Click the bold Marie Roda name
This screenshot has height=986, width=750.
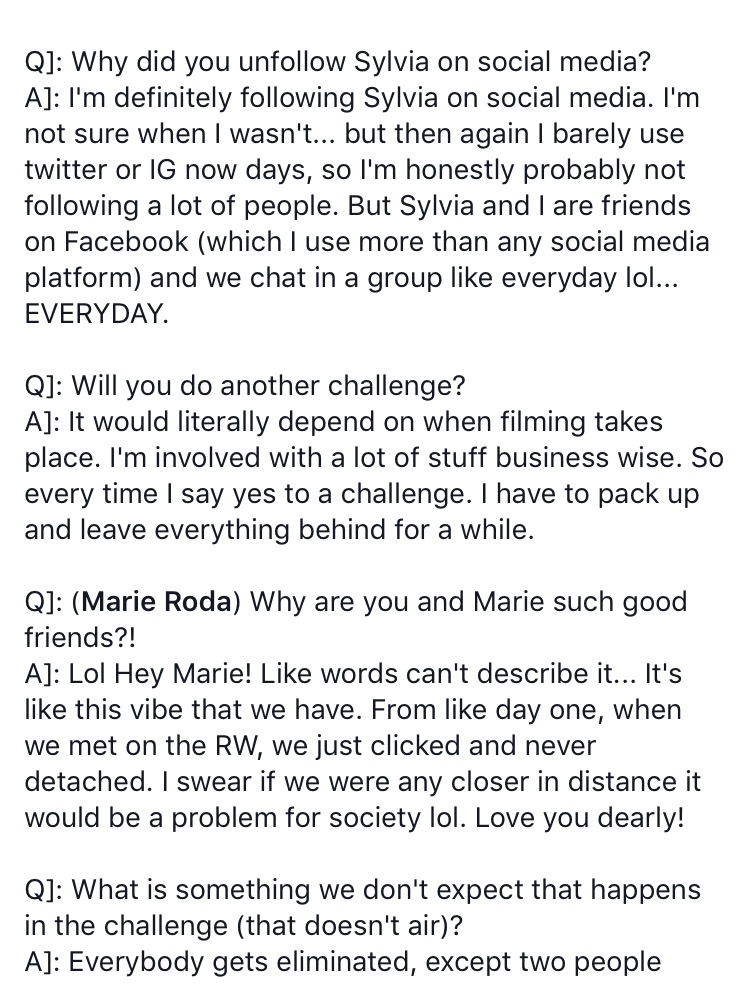pyautogui.click(x=157, y=602)
